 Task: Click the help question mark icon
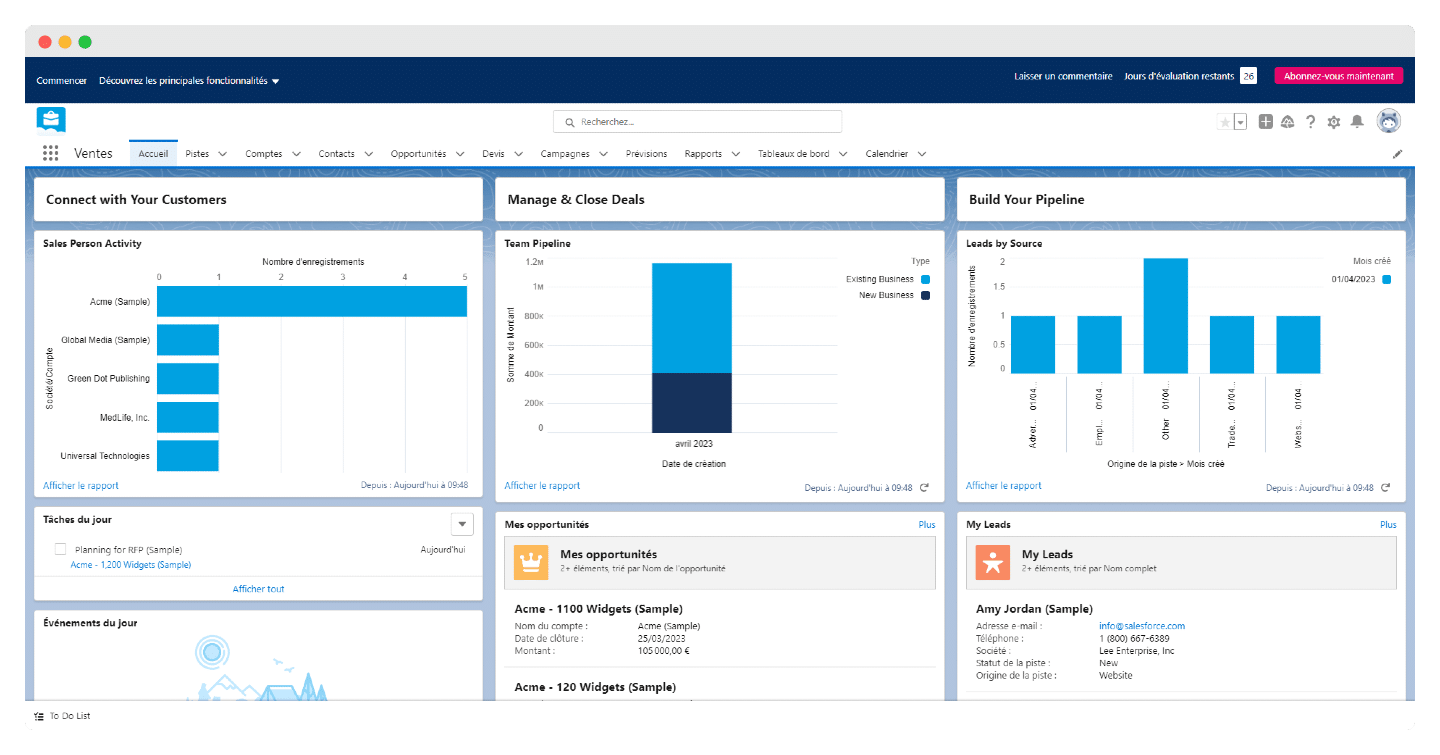pyautogui.click(x=1310, y=122)
